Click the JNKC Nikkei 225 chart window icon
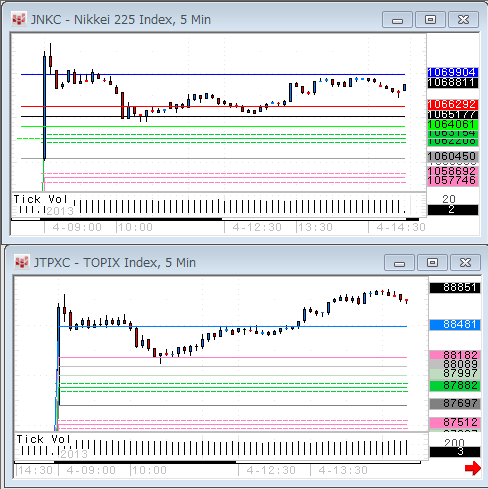The image size is (488, 489). 19,20
